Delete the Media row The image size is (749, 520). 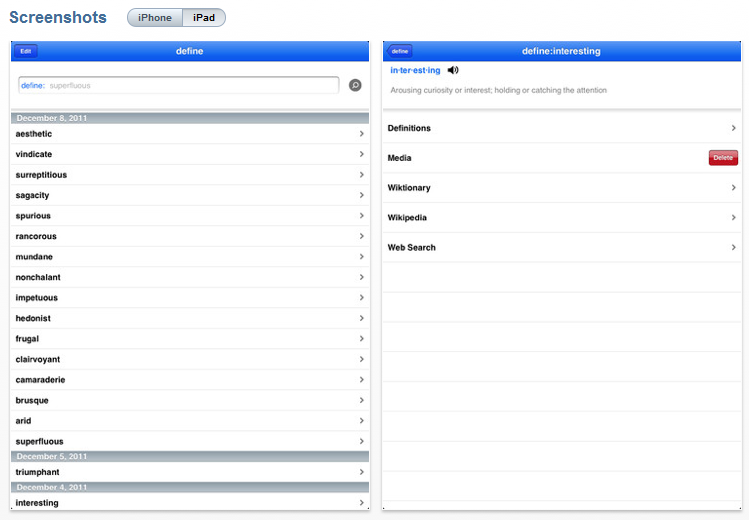722,158
